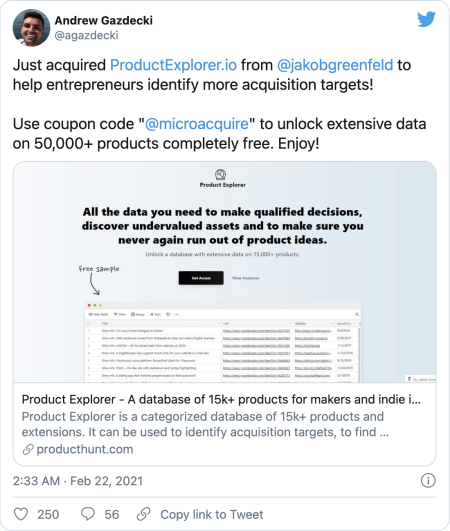Click the Twitter bird logo
Viewport: 450px width, 531px height.
(426, 19)
